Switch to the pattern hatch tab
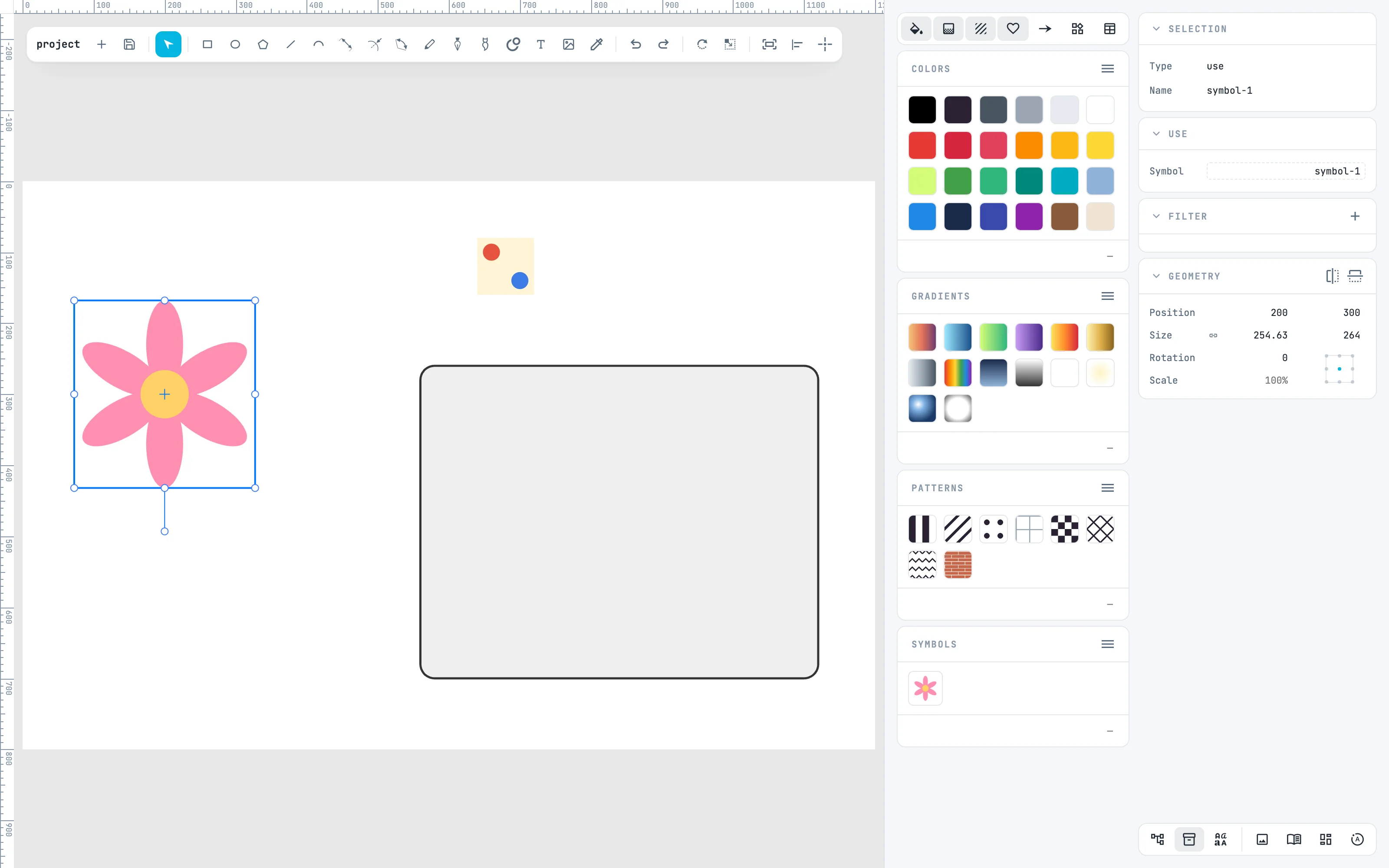 point(981,29)
